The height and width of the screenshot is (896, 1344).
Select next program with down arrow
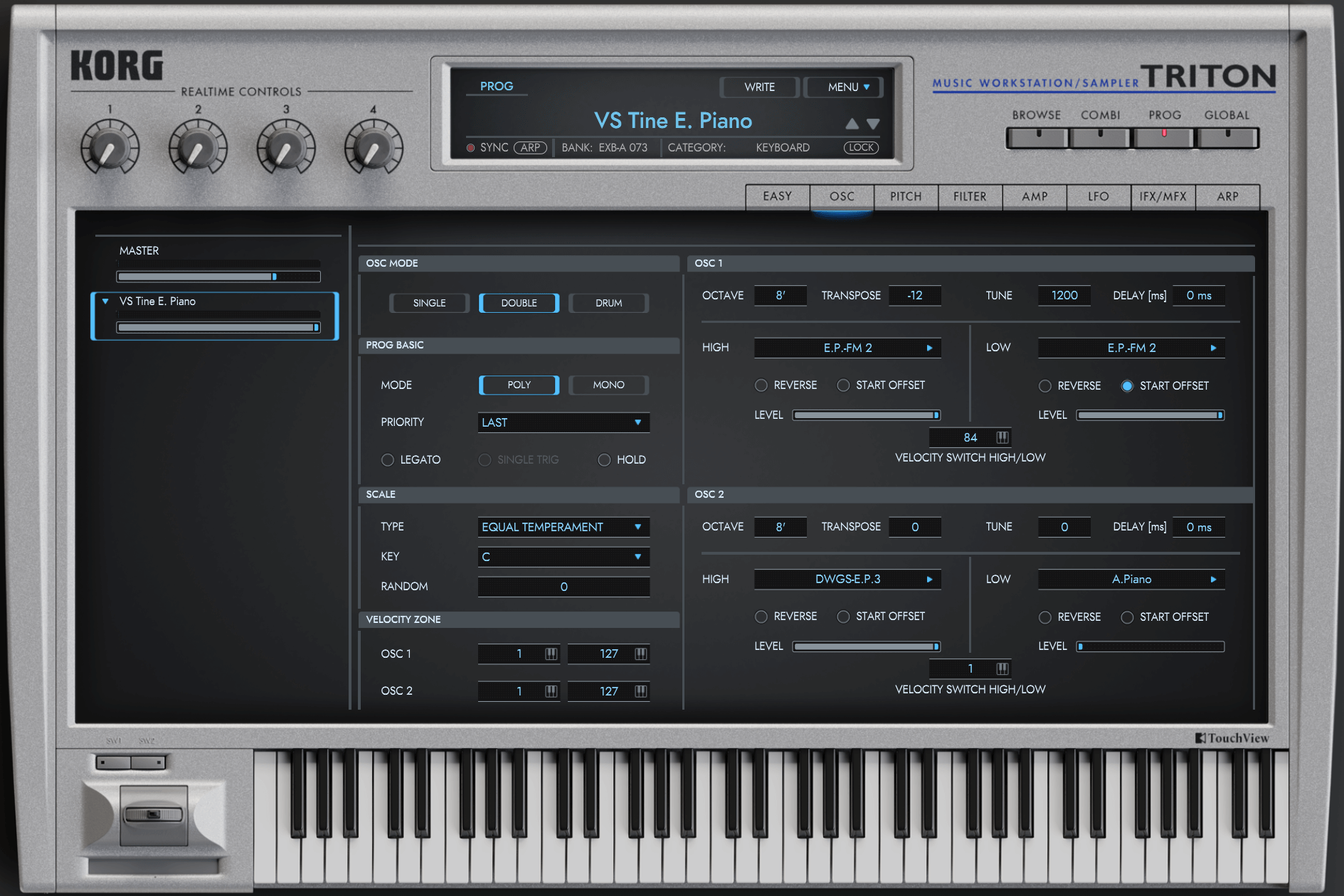[873, 124]
